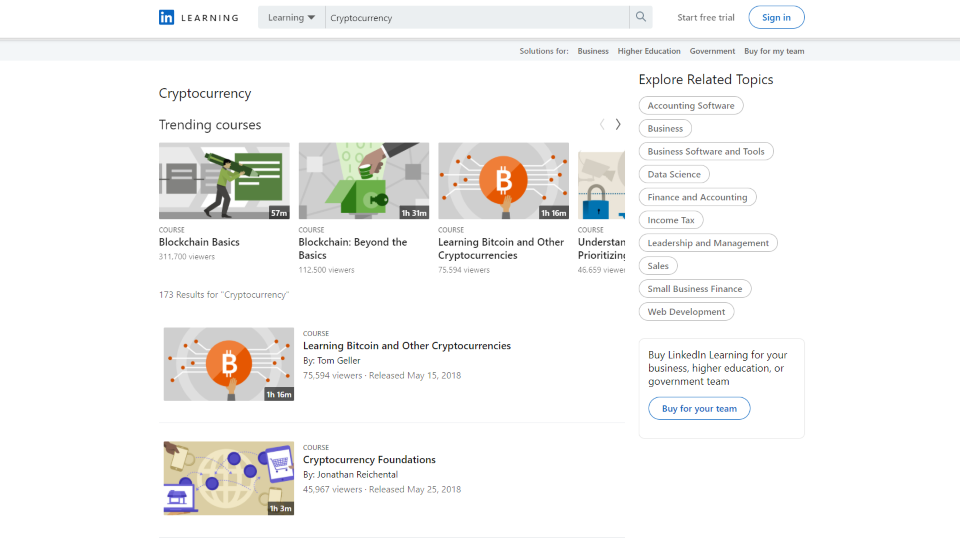Click the LEARNING wordmark text

(210, 18)
